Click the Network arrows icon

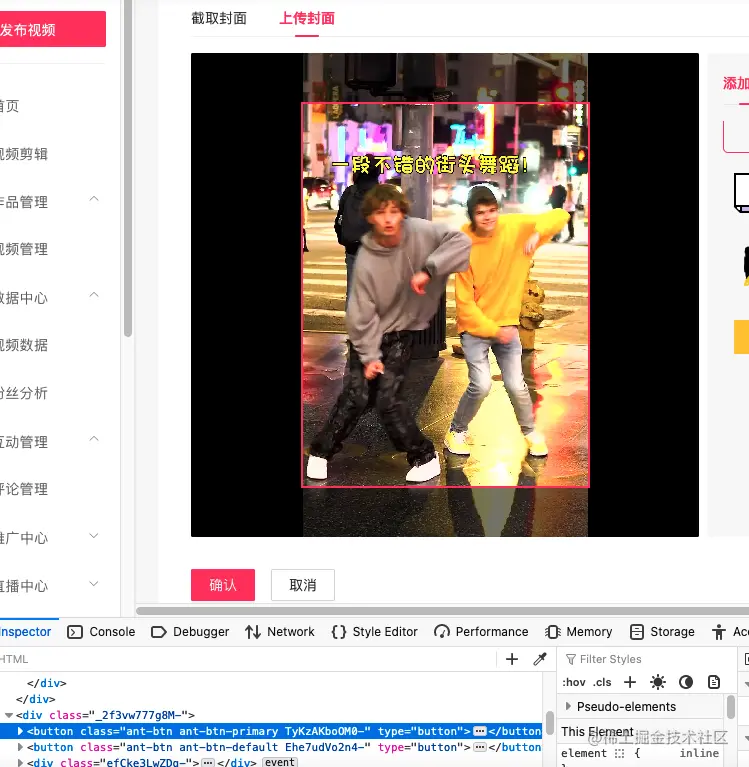253,632
